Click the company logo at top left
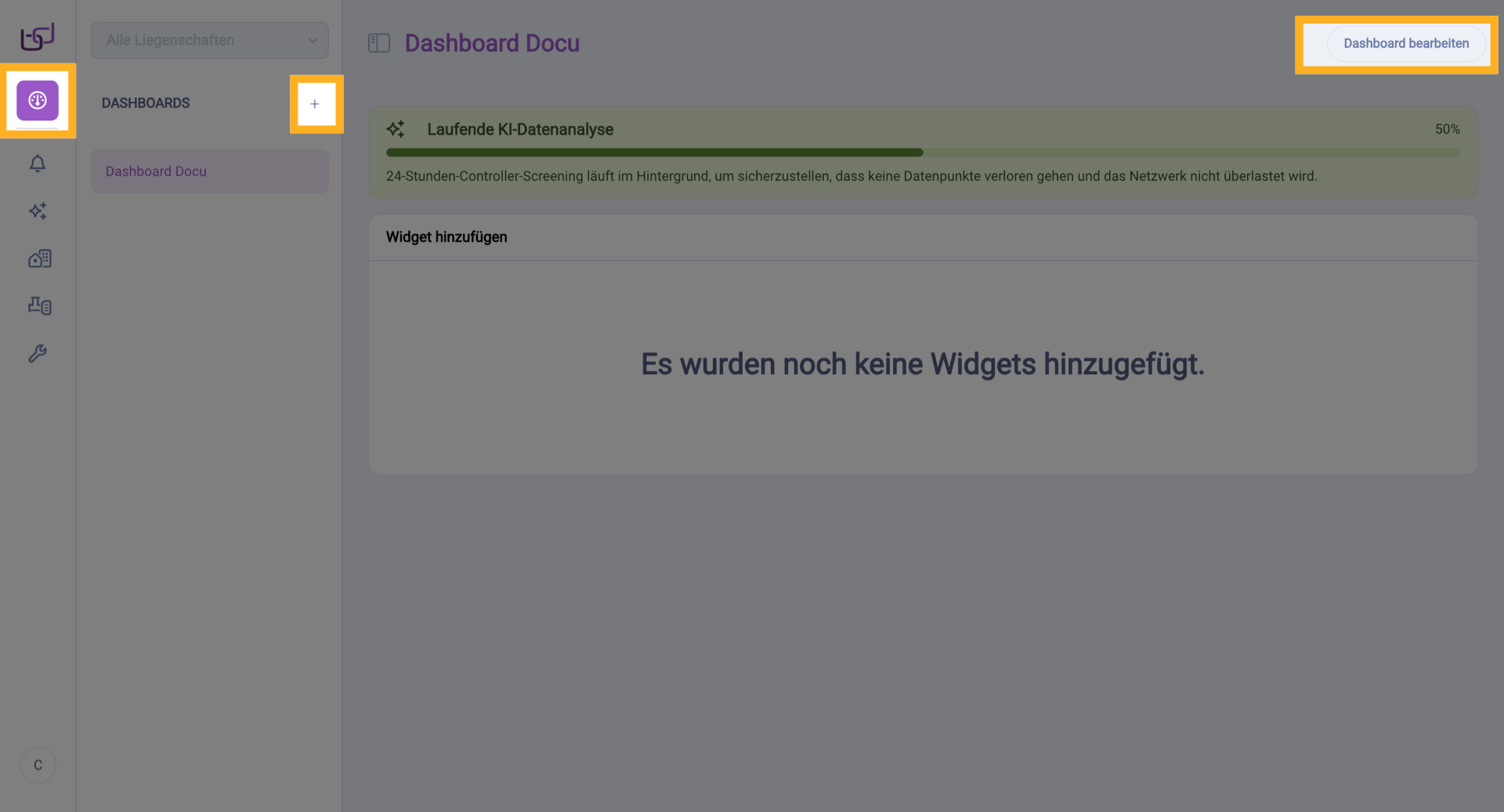This screenshot has height=812, width=1504. 36,36
